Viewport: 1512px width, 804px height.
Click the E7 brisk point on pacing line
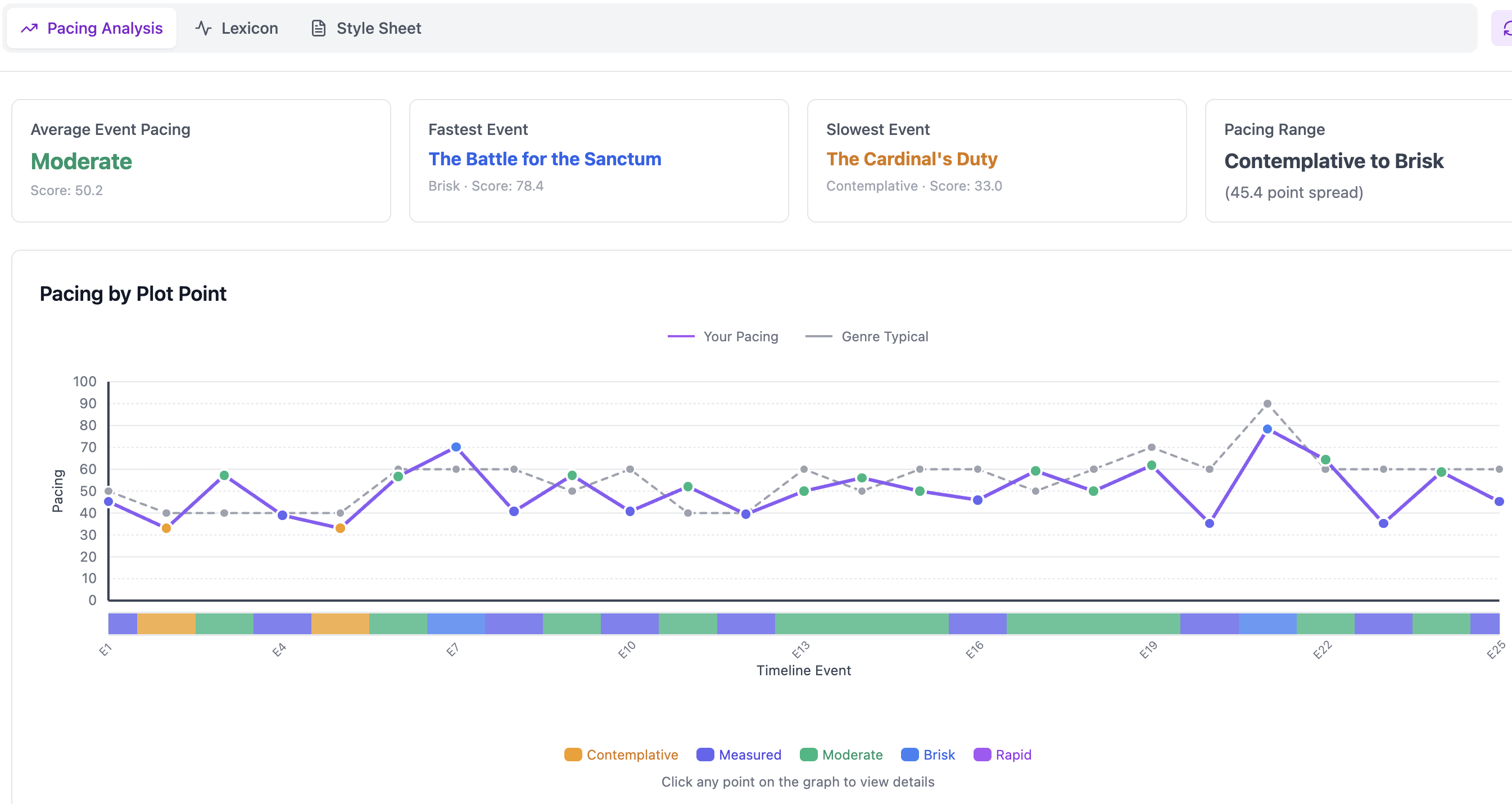456,448
